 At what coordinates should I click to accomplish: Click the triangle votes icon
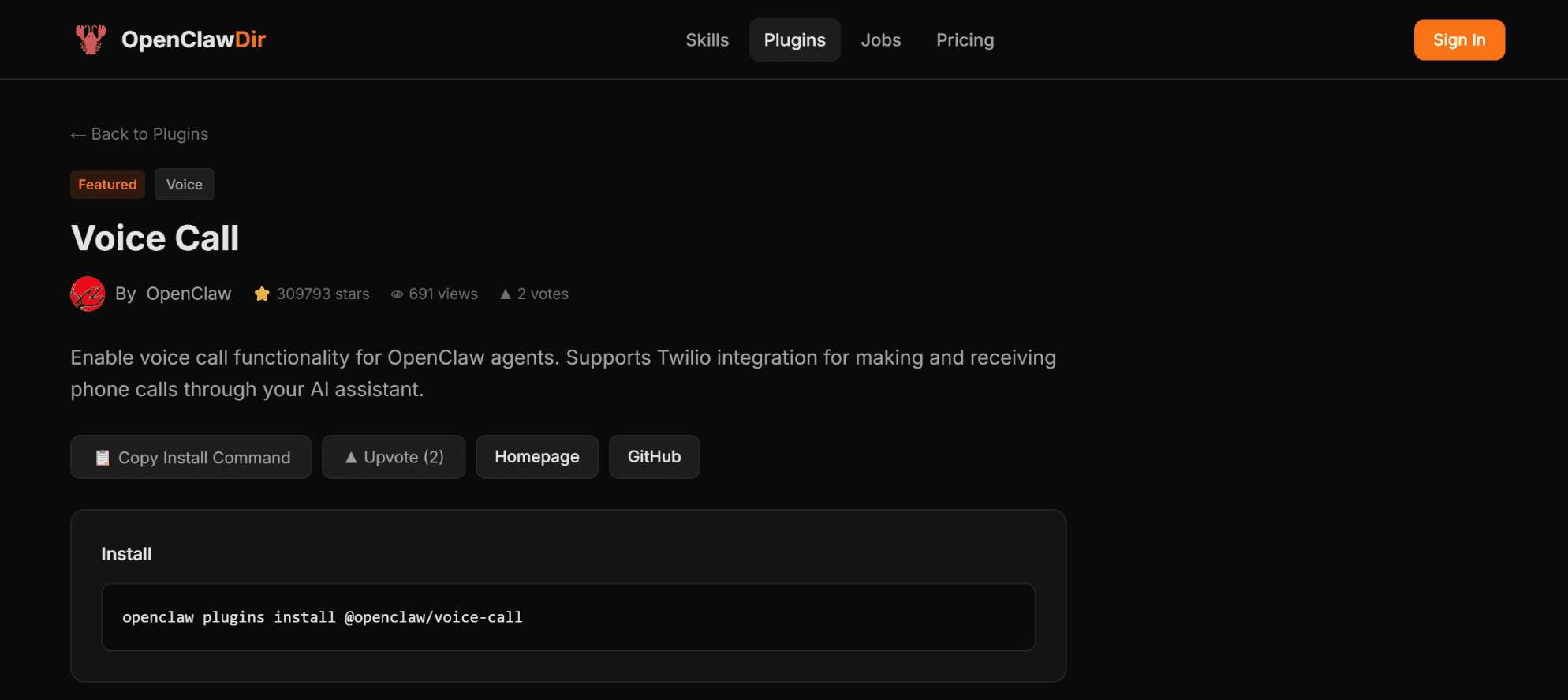point(506,294)
